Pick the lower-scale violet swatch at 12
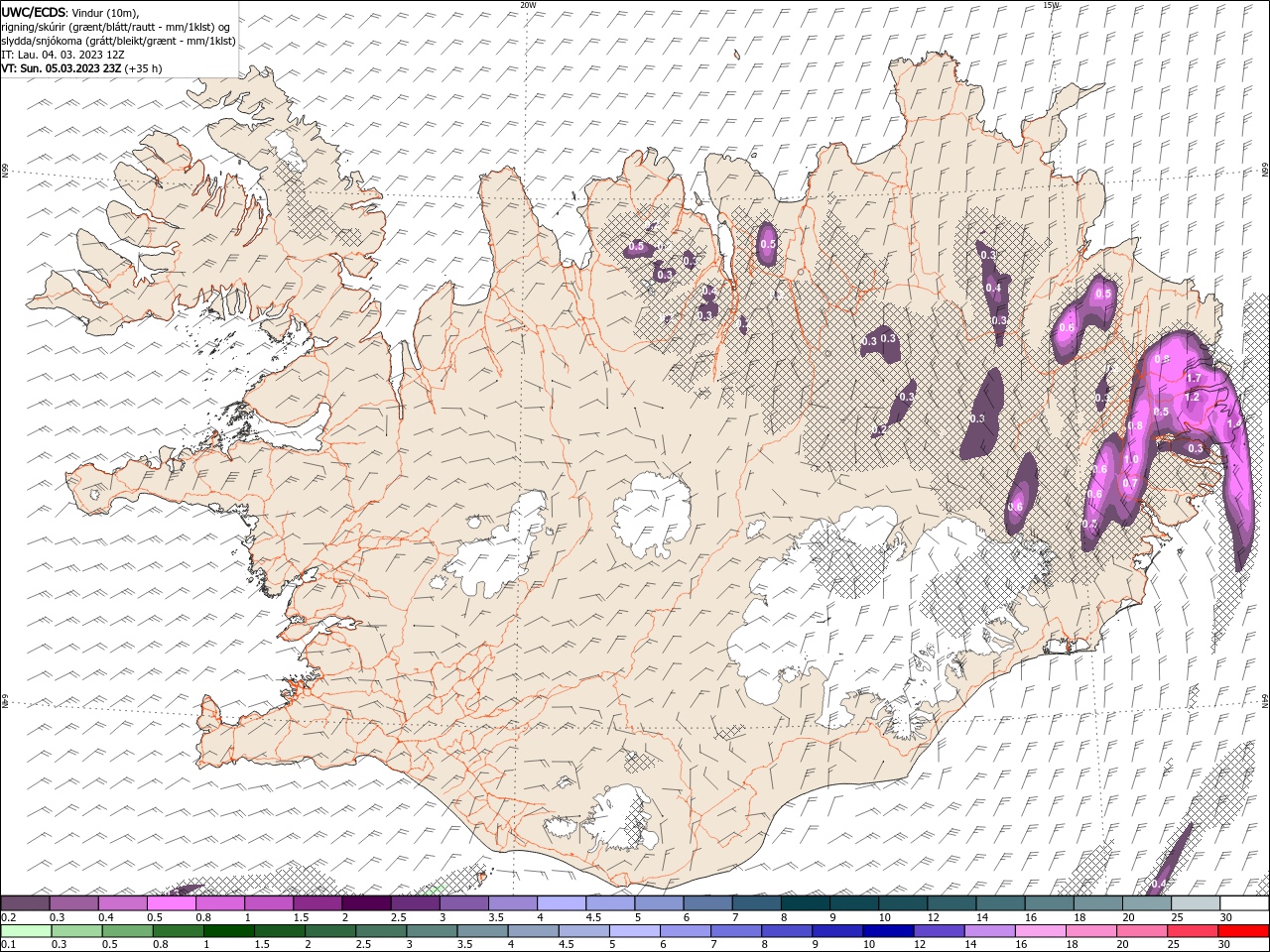Screen dimensions: 1270x952 (x=940, y=931)
